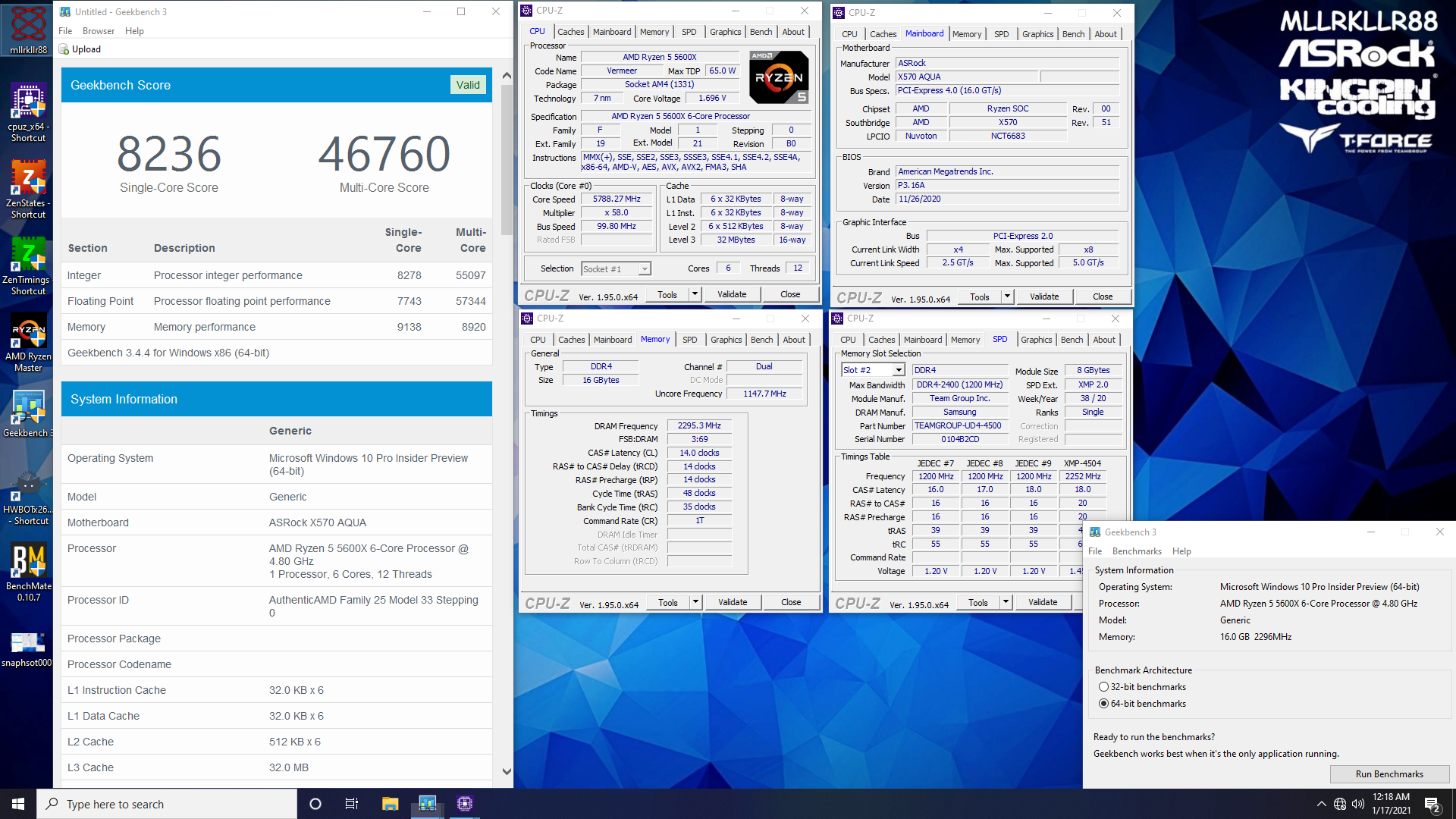The width and height of the screenshot is (1456, 819).
Task: Switch to Graphics tab in the Mainboard window
Action: click(1037, 34)
